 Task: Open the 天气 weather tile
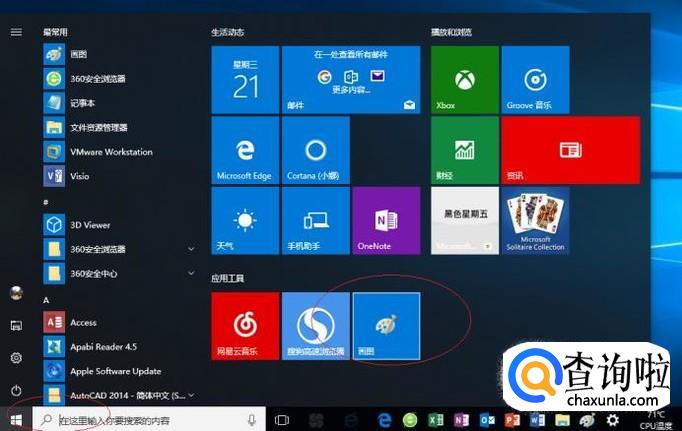245,221
